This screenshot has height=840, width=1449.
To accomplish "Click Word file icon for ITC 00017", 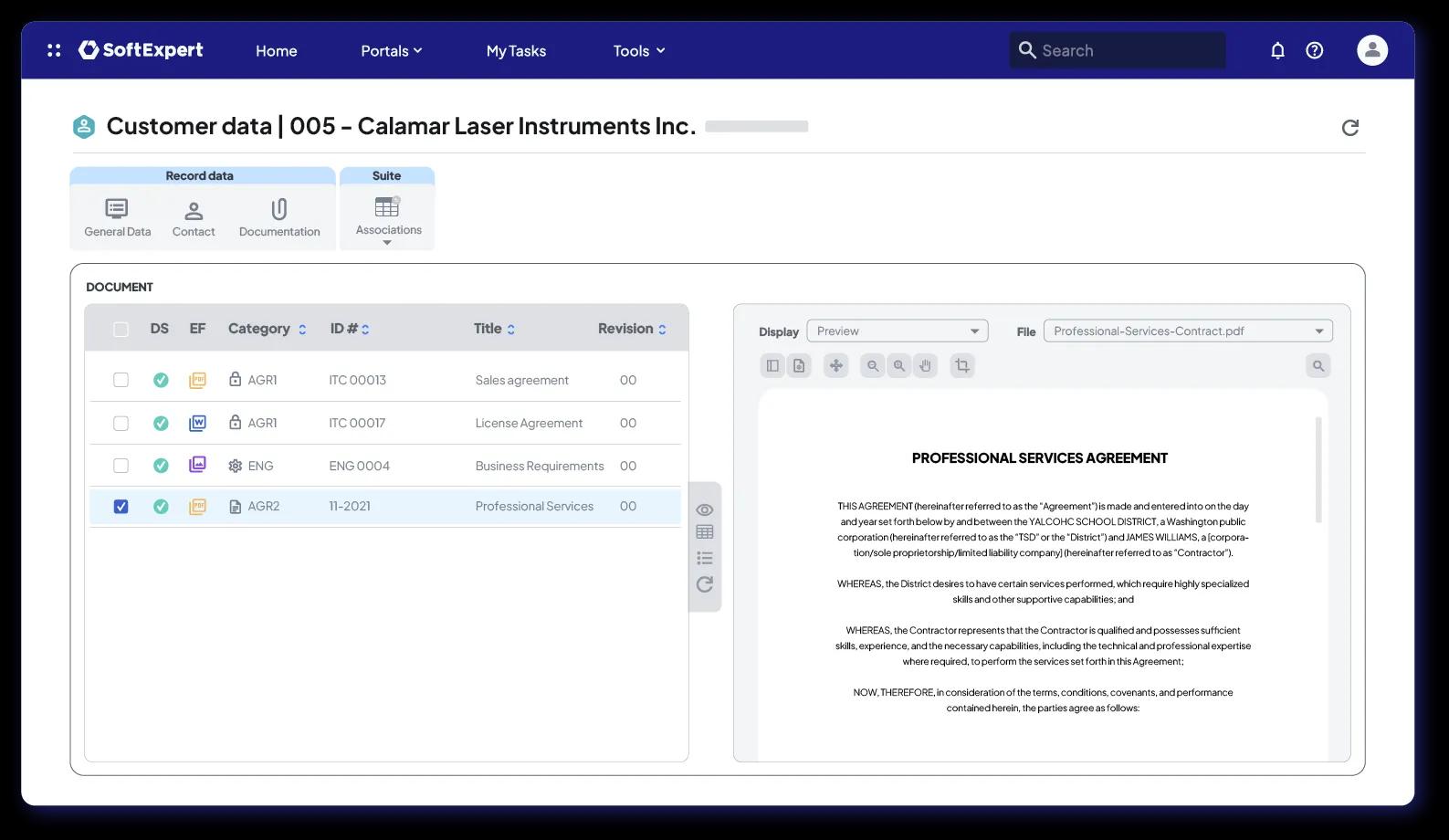I will click(197, 423).
